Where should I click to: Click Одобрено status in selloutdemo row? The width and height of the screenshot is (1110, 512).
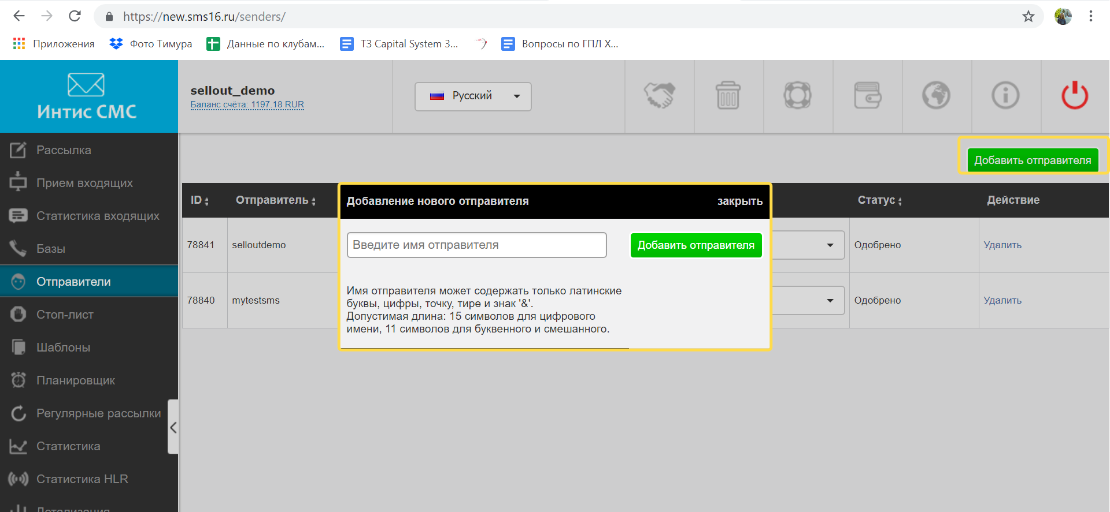coord(877,245)
